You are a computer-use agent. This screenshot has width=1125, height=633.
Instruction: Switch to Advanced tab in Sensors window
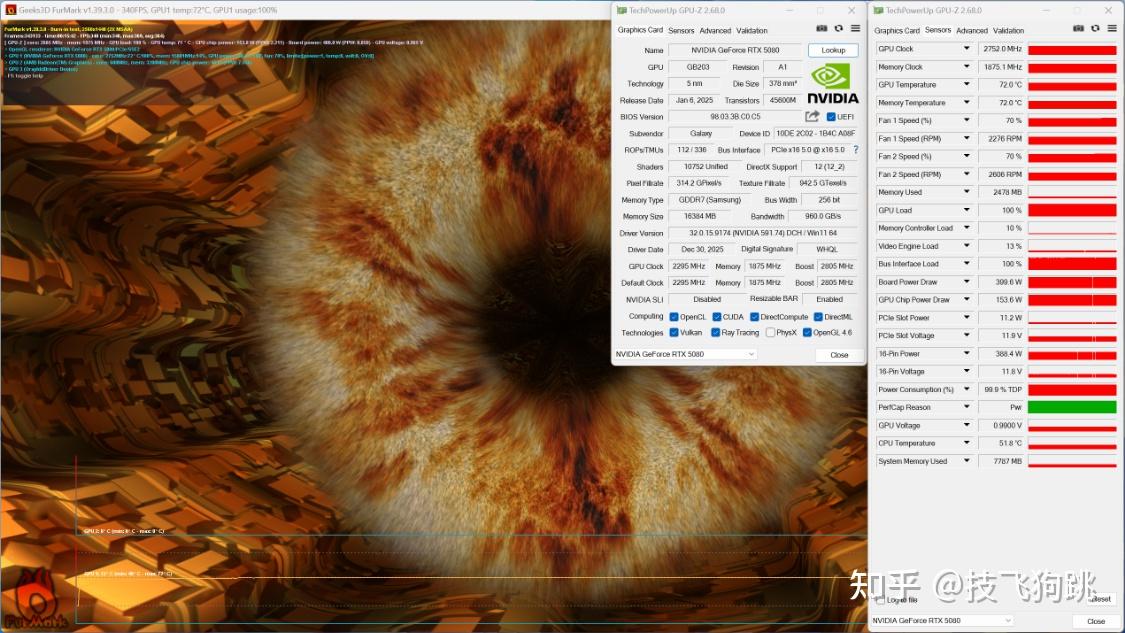tap(972, 31)
